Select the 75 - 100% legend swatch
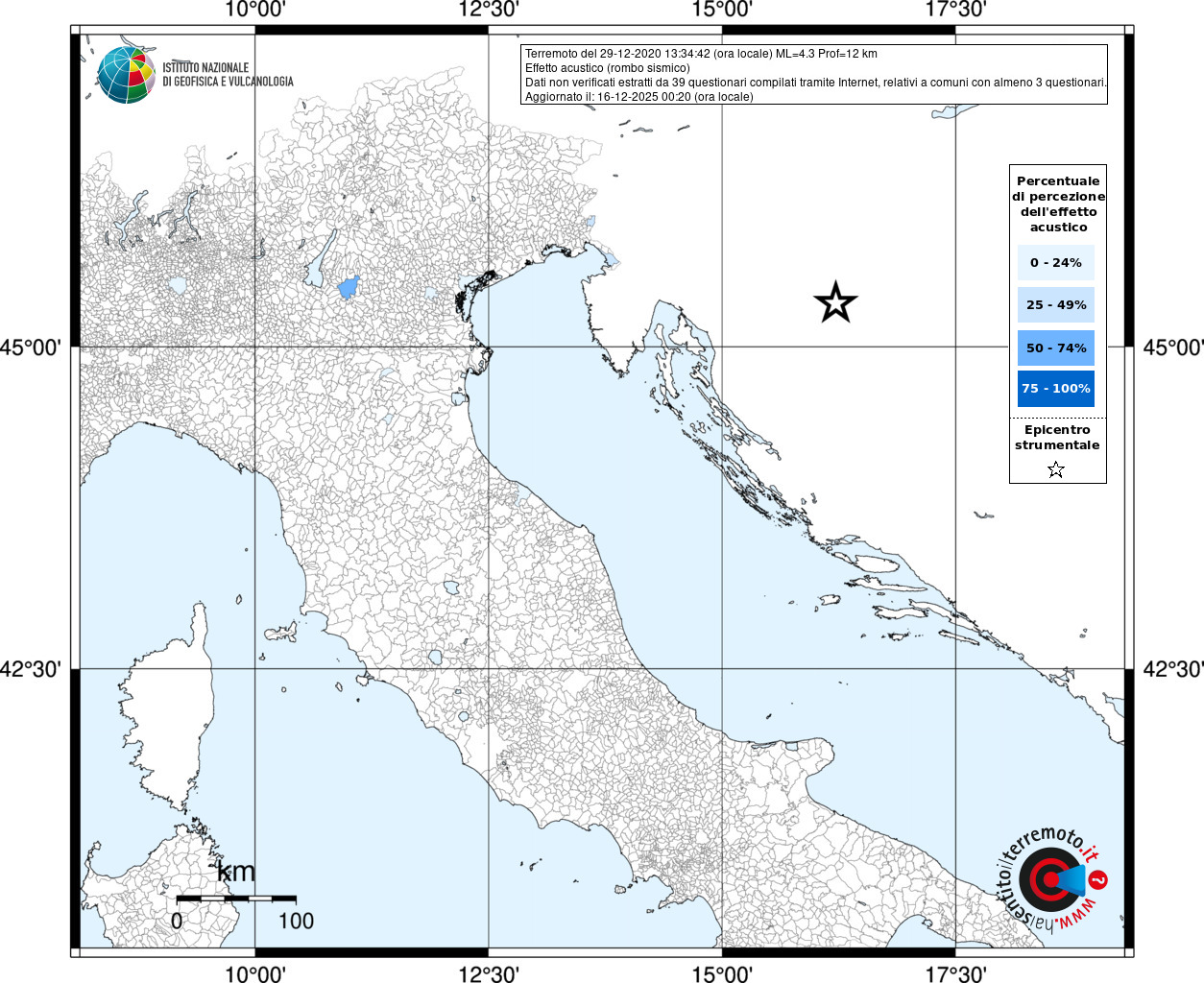 1056,389
